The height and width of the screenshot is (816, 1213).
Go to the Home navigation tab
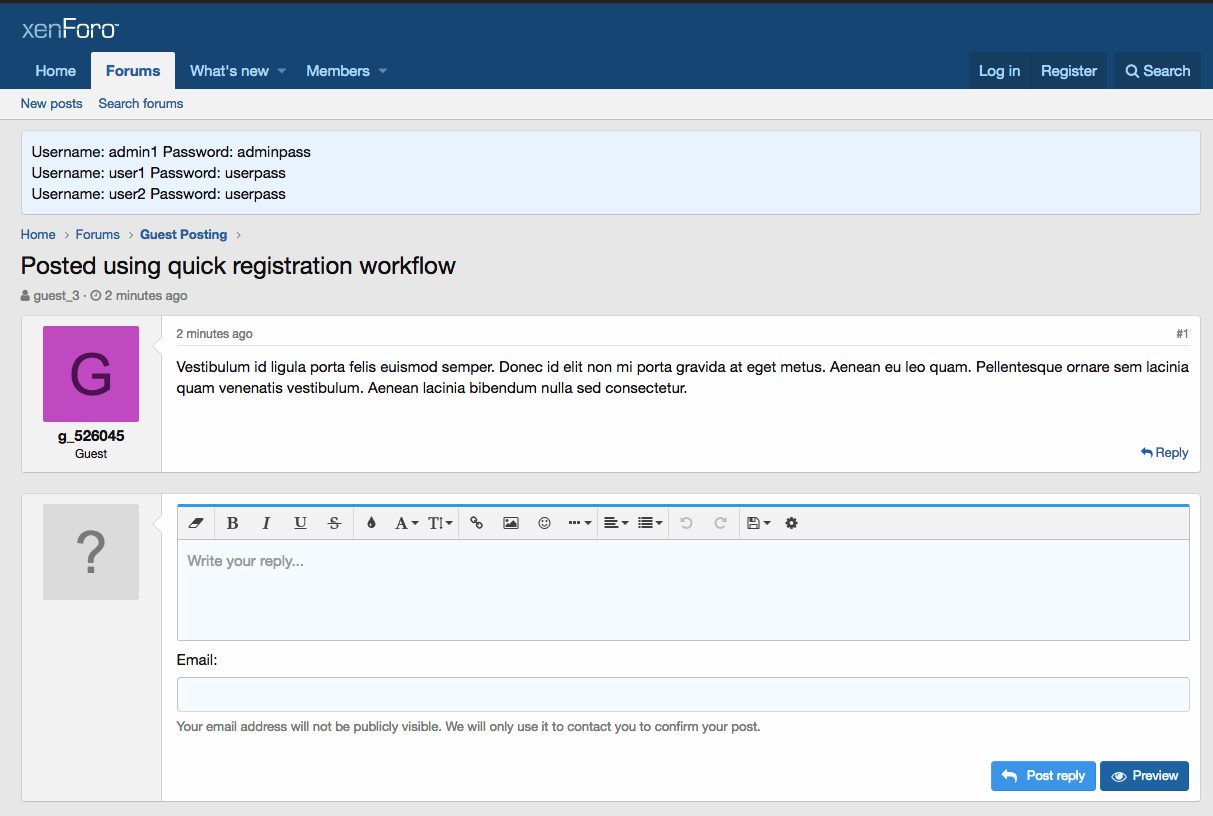(56, 71)
